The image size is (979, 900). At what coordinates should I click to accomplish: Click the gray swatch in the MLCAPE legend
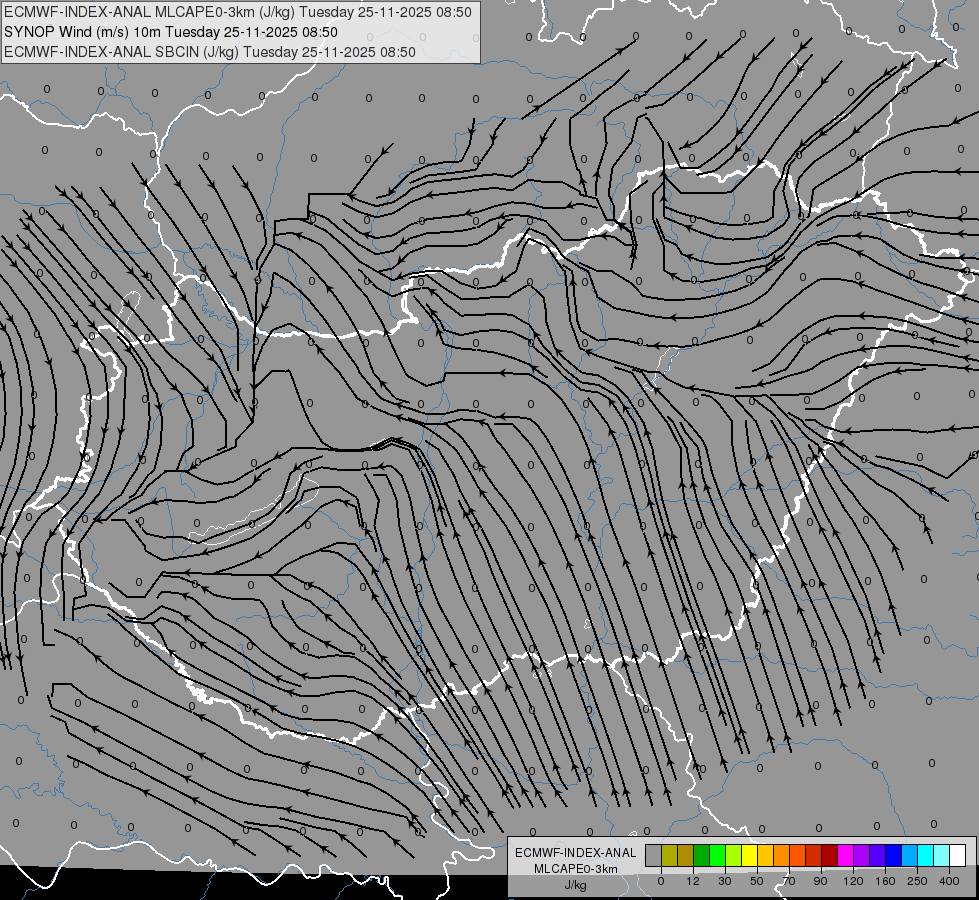[x=654, y=855]
